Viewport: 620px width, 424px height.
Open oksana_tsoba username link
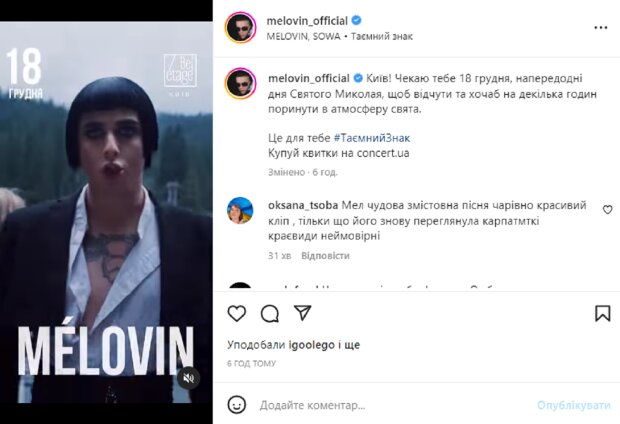303,205
